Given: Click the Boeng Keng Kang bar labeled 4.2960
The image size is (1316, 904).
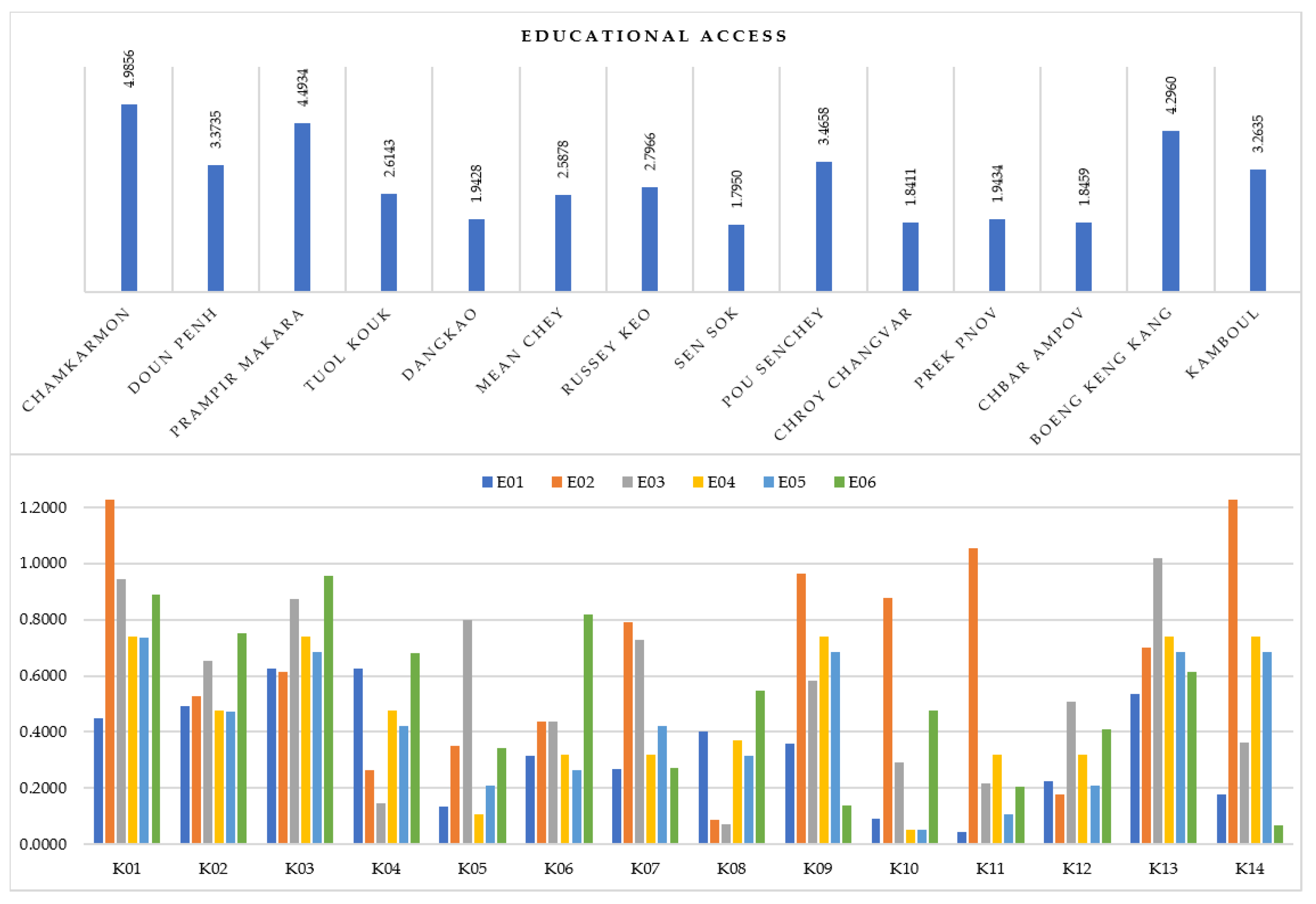Looking at the screenshot, I should [1170, 211].
